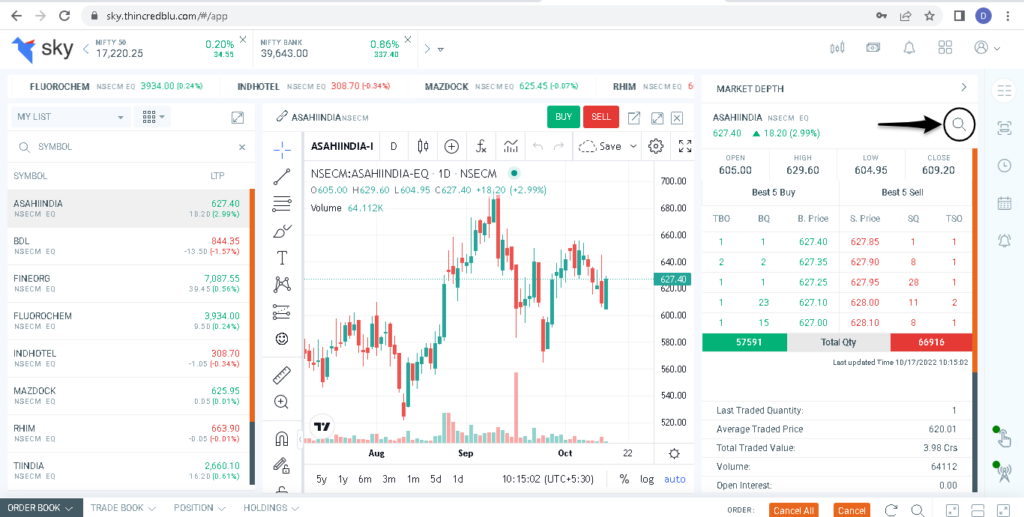Image resolution: width=1024 pixels, height=517 pixels.
Task: Toggle lock all drawing tools
Action: pos(282,465)
